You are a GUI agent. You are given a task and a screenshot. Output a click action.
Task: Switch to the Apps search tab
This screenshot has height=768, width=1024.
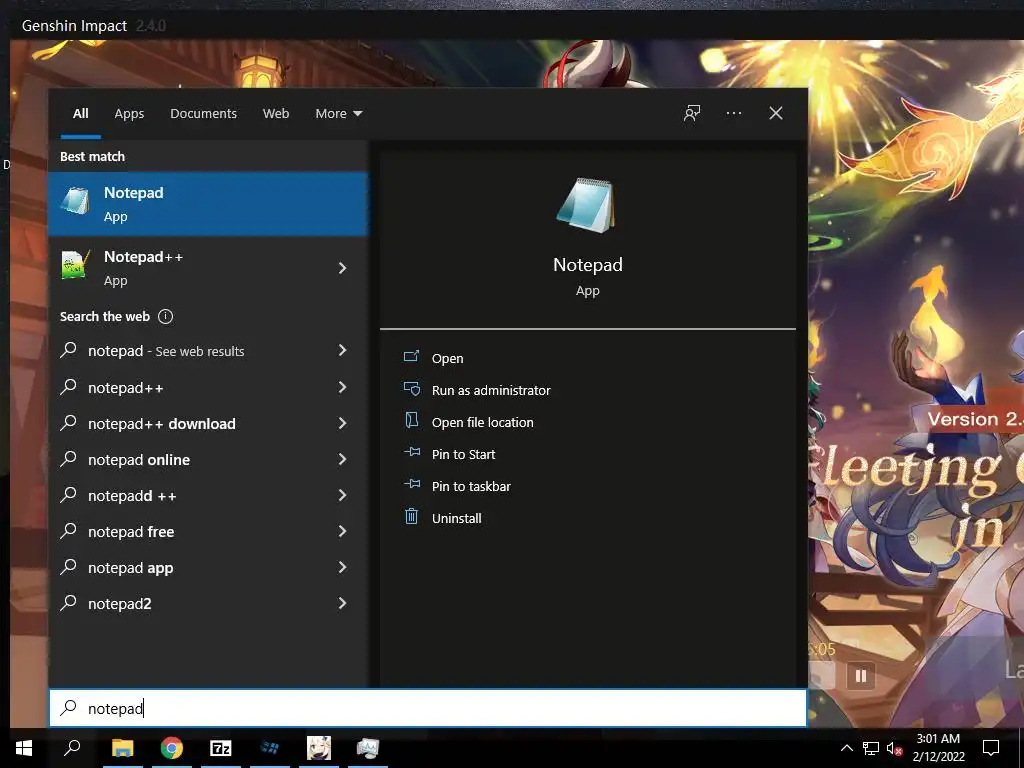click(x=129, y=114)
